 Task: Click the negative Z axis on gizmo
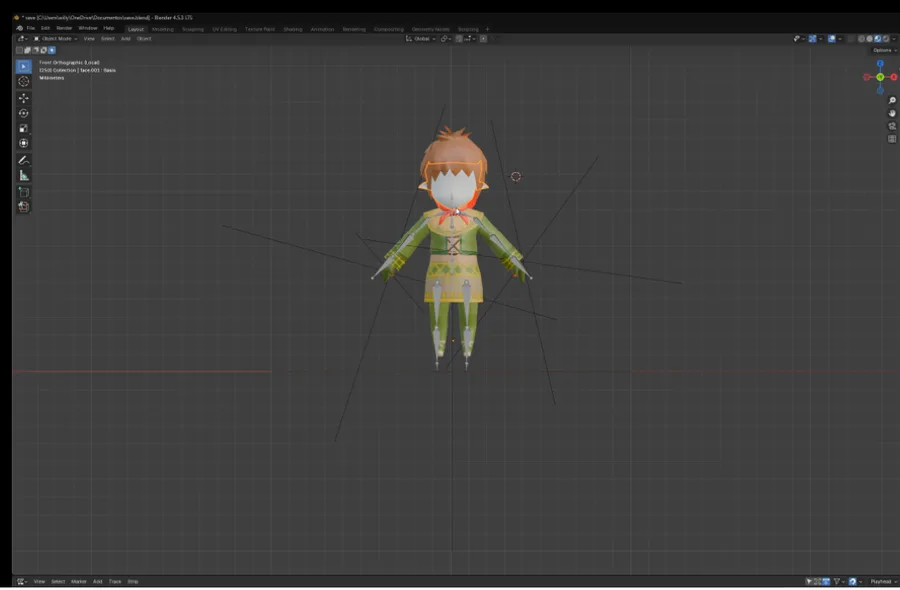(880, 90)
